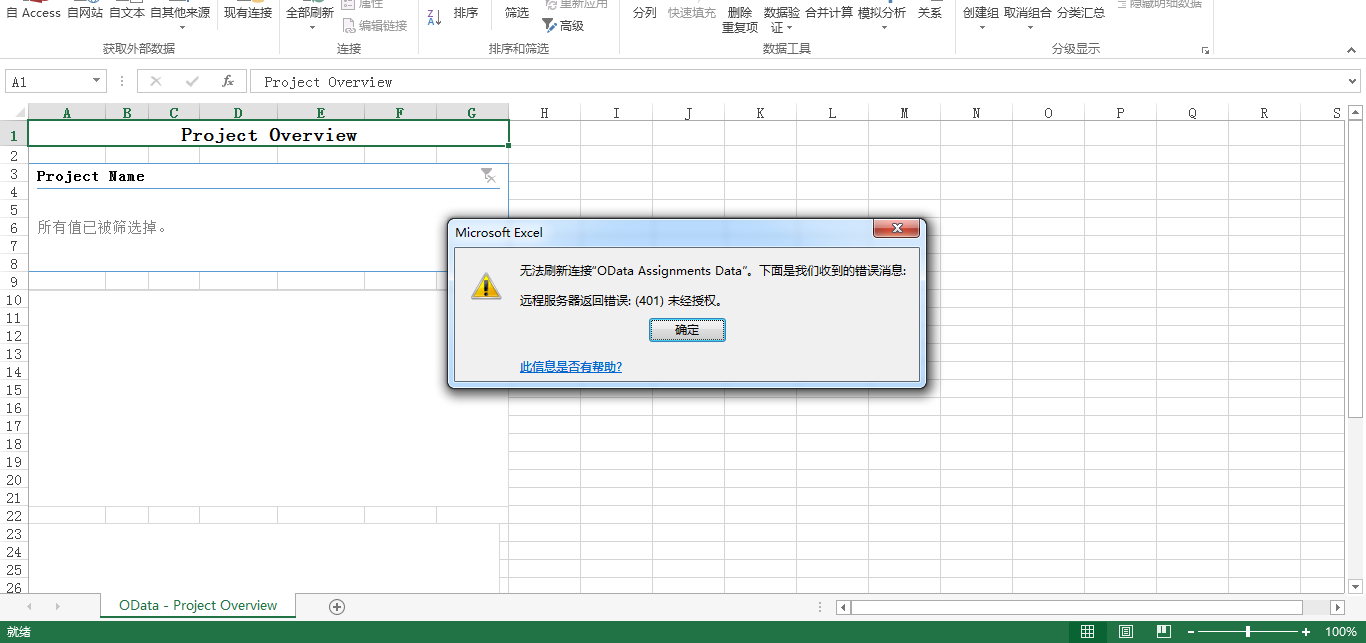Go to the next sheet with the right tab arrow
The width and height of the screenshot is (1366, 643).
point(57,606)
